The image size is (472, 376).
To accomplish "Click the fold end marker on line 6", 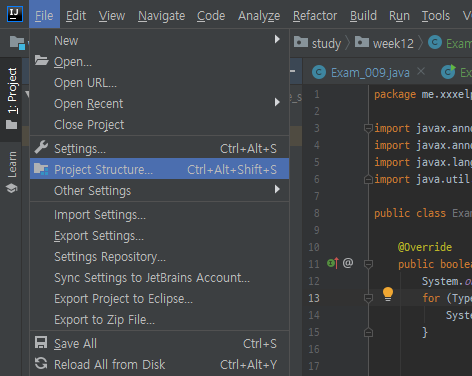I will click(x=368, y=179).
